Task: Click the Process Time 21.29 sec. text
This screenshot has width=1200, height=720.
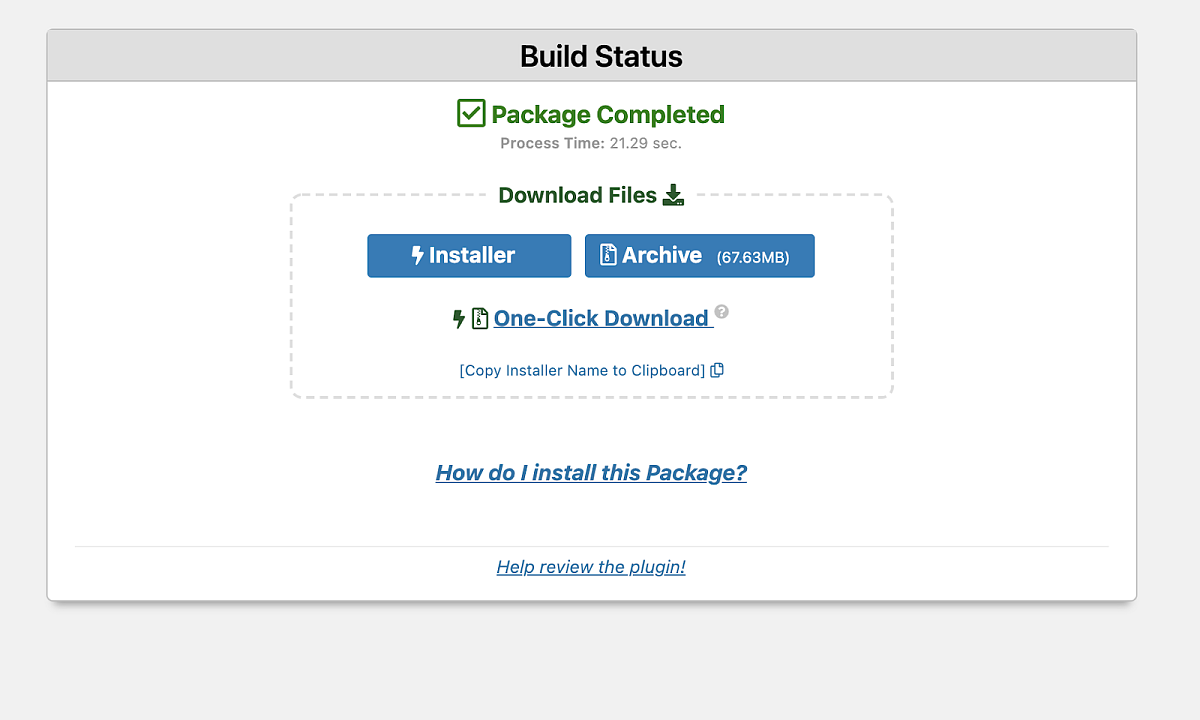Action: click(591, 143)
